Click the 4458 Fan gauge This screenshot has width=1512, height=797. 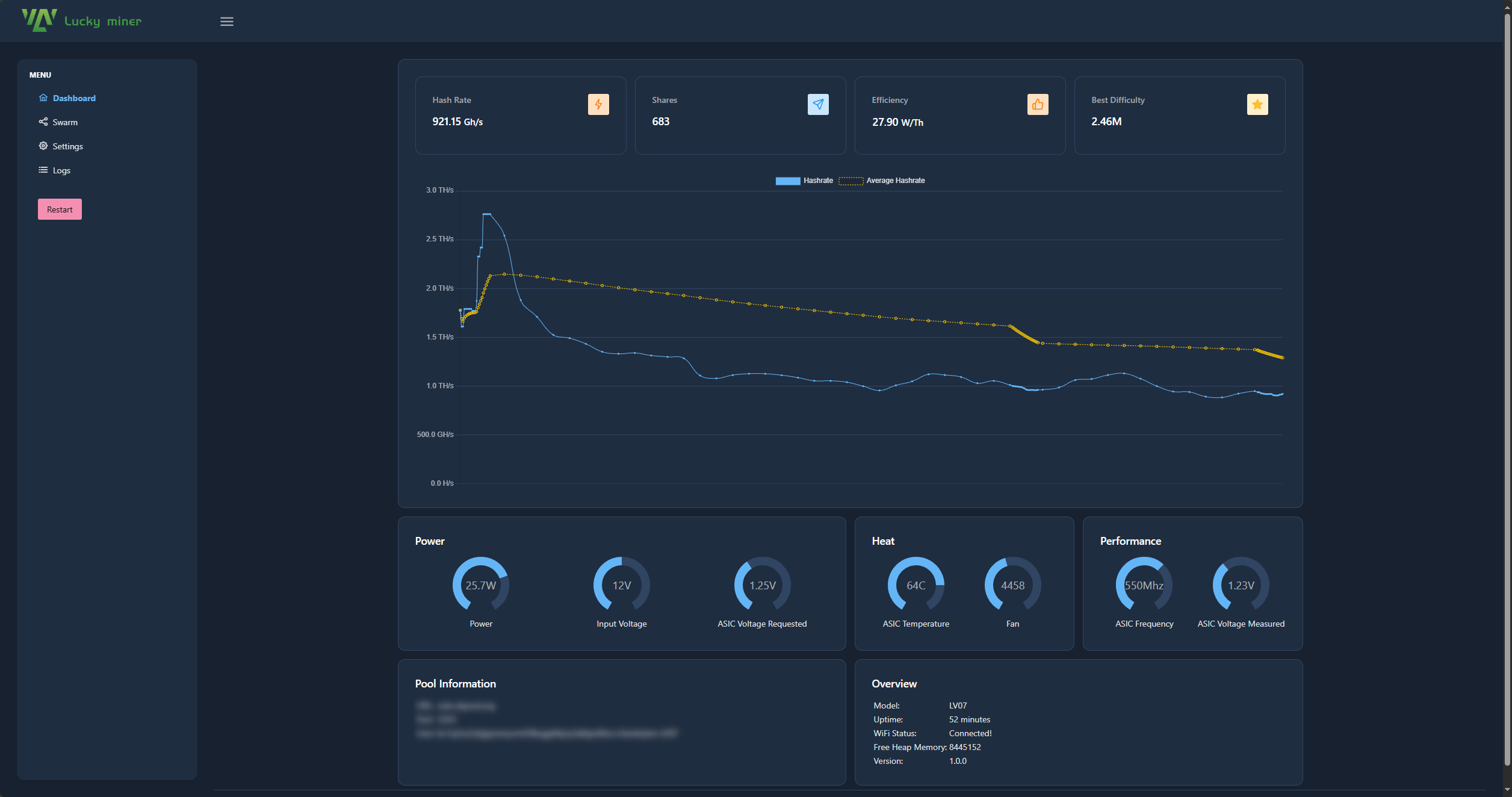(x=1013, y=585)
